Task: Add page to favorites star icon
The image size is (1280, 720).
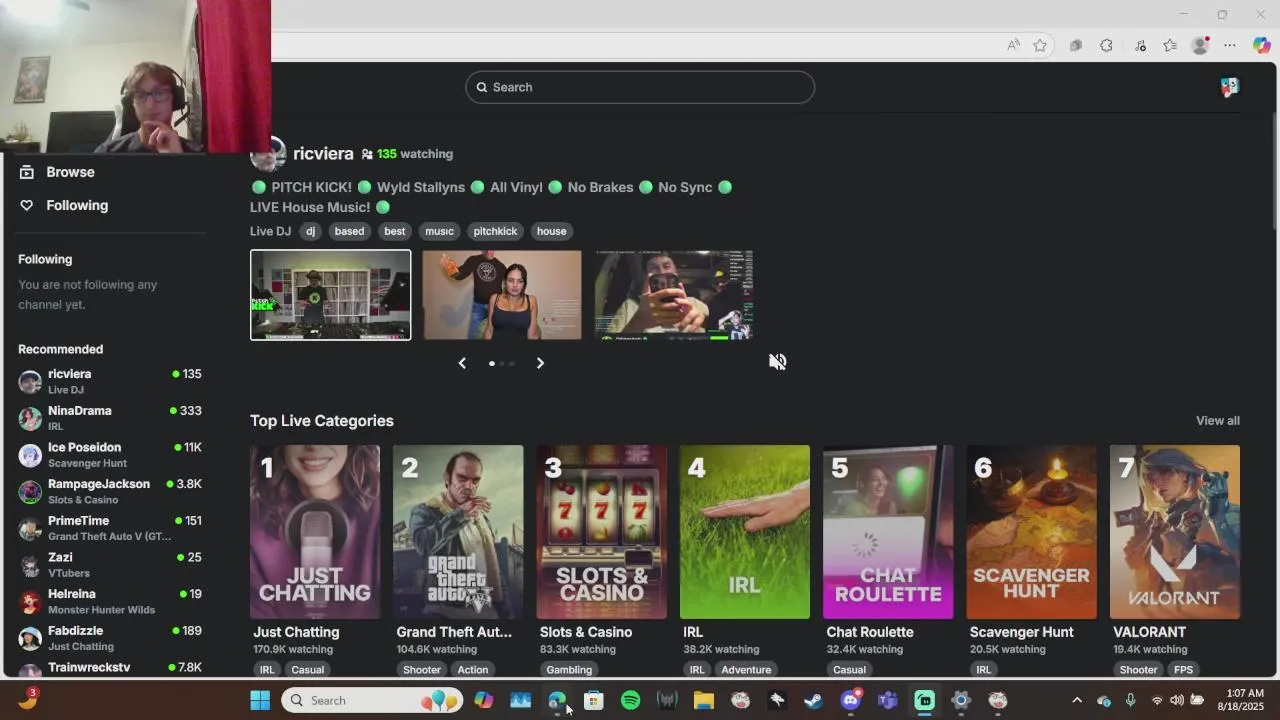Action: click(x=1040, y=45)
